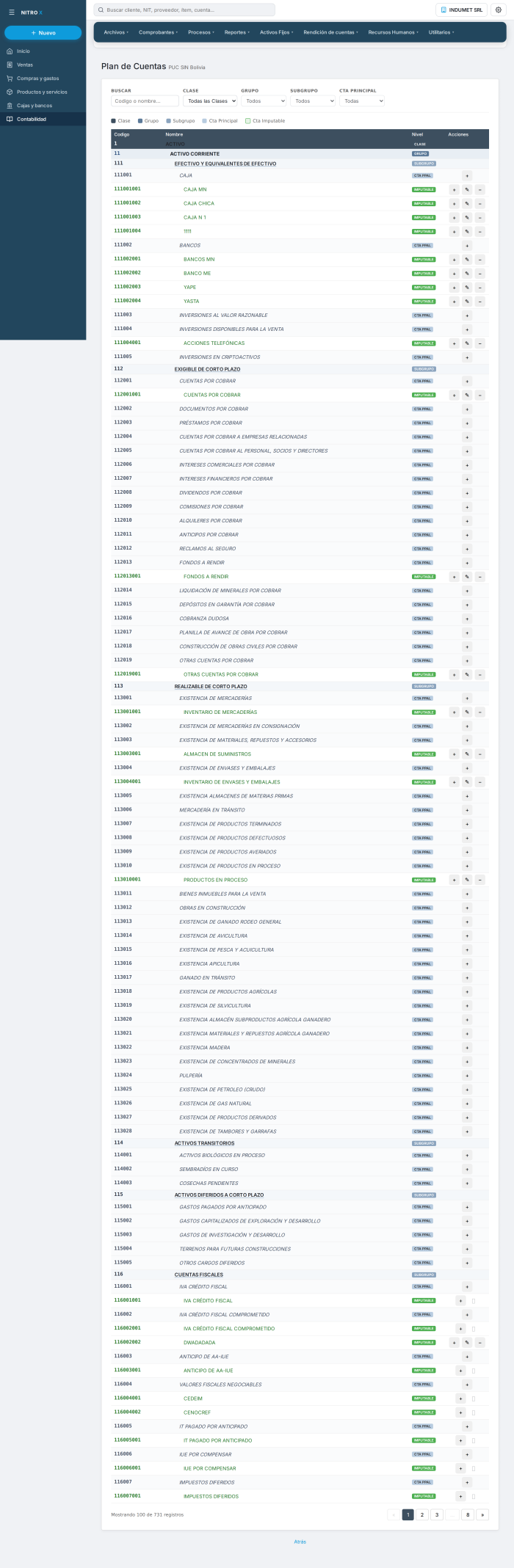The height and width of the screenshot is (1568, 514).
Task: Edit INVENTARIO DE MERCADERÍAS account
Action: point(466,712)
